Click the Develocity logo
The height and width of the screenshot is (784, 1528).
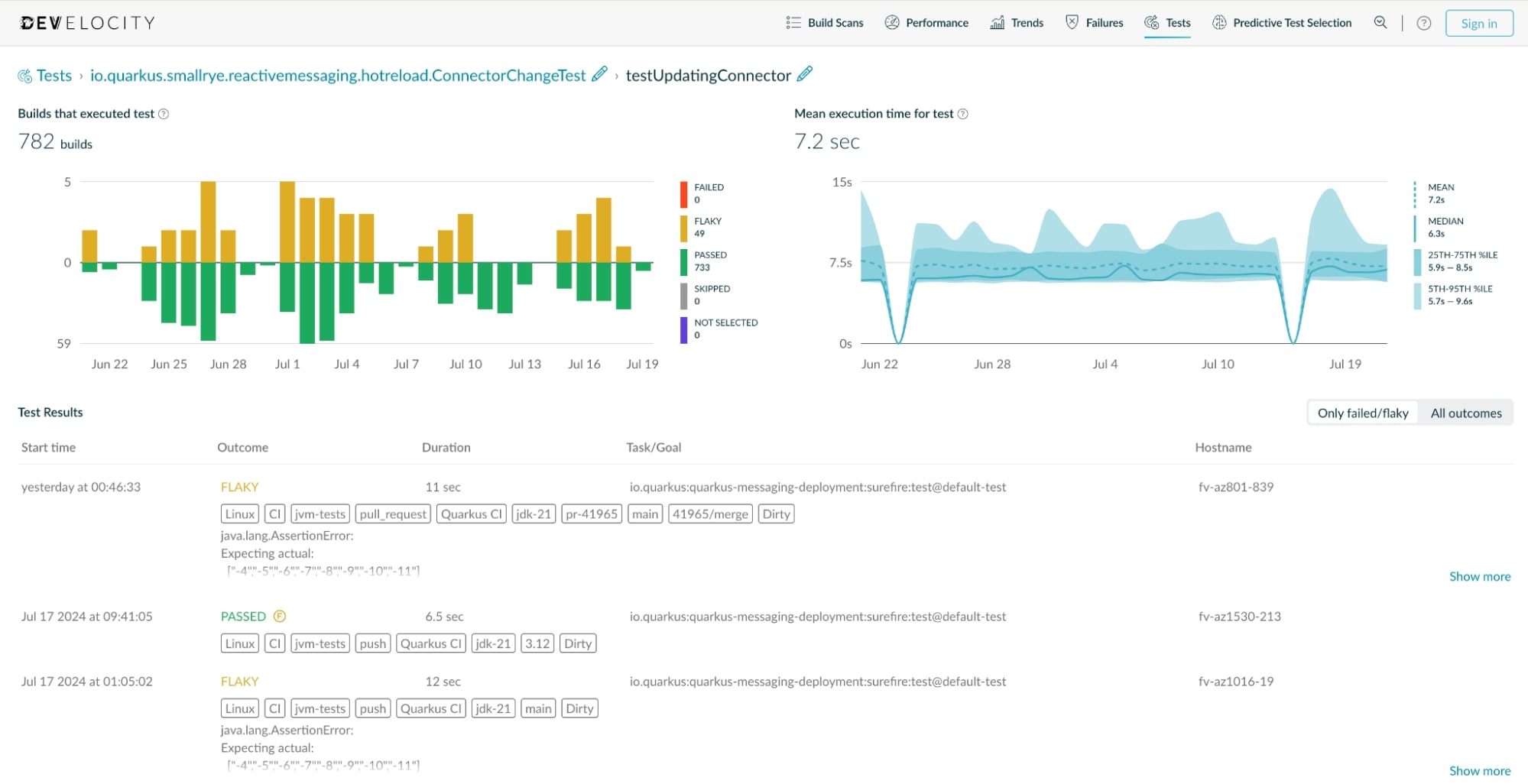tap(88, 23)
